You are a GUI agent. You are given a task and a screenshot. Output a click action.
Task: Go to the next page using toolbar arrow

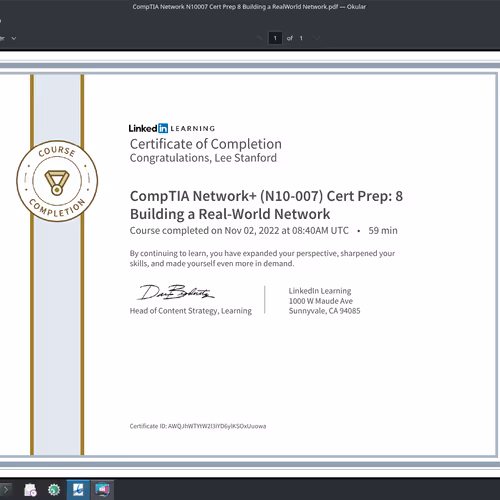[x=316, y=38]
